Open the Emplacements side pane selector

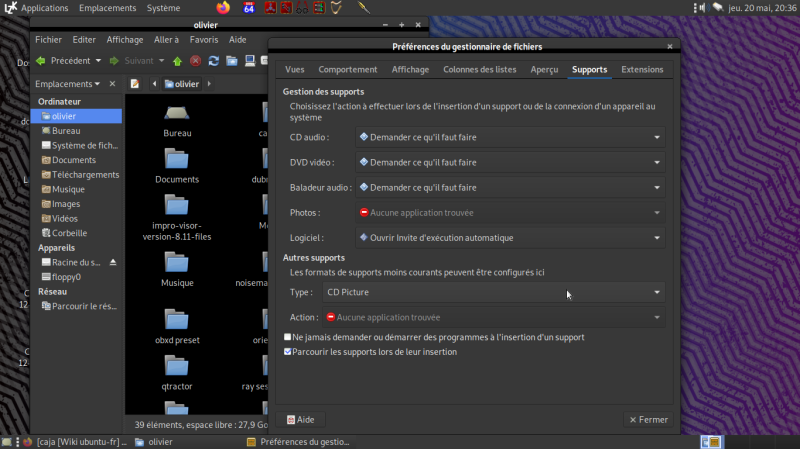[x=67, y=84]
